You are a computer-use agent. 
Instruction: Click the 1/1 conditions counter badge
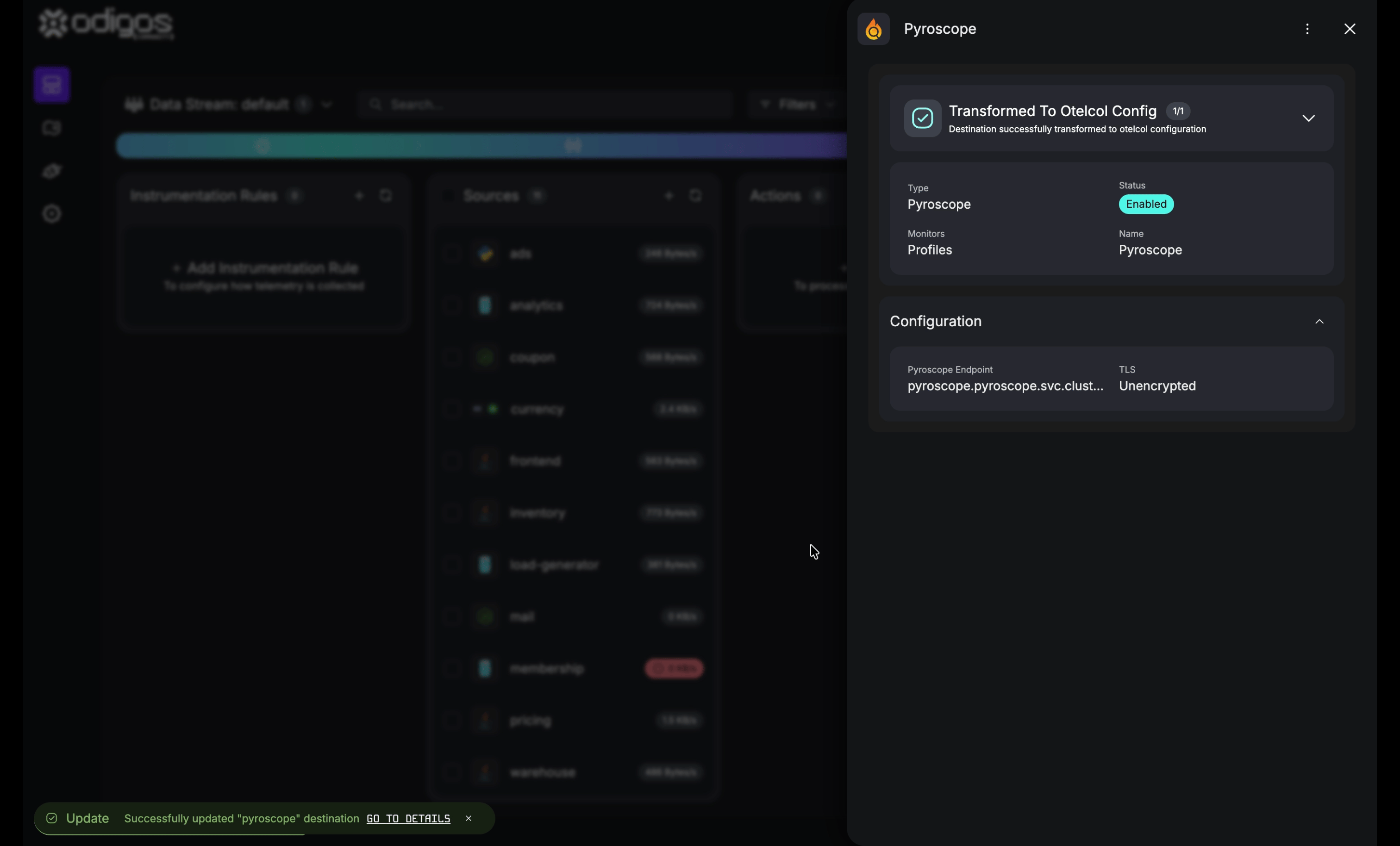pos(1178,112)
